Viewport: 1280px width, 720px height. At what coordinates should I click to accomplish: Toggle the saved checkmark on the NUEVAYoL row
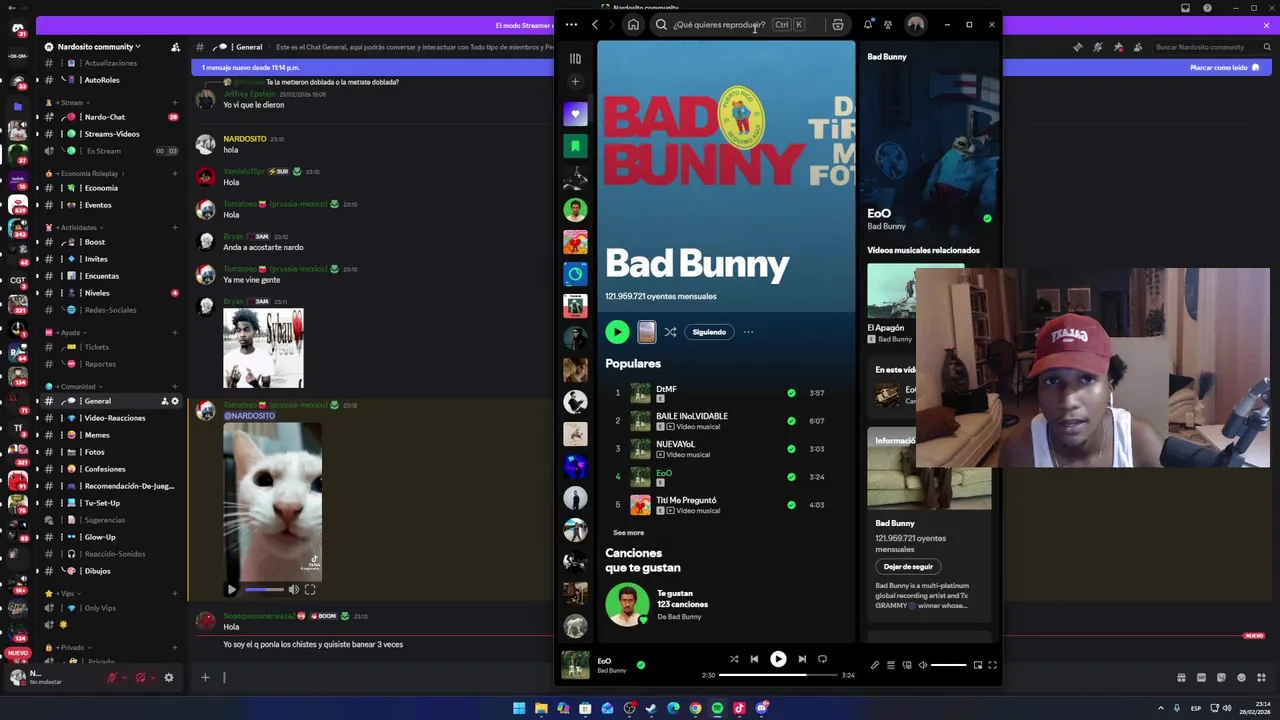791,449
